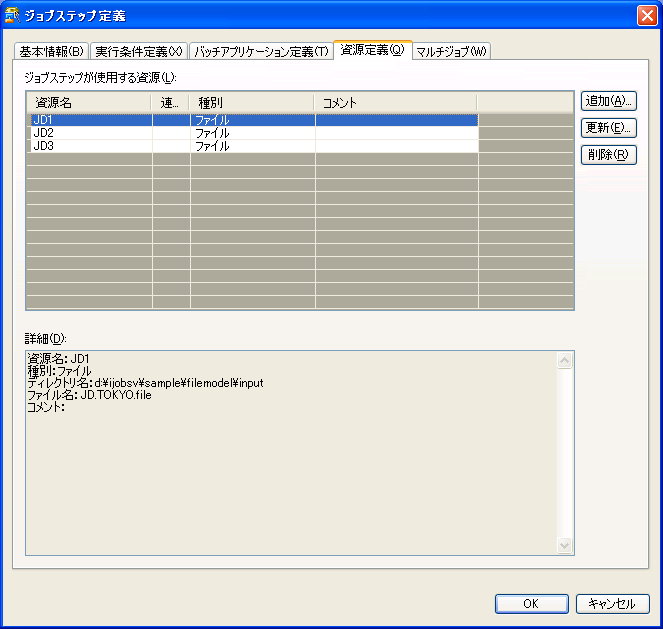Viewport: 663px width, 629px height.
Task: Click the ファイル名: JD.TOKYO.file line
Action: coord(89,395)
